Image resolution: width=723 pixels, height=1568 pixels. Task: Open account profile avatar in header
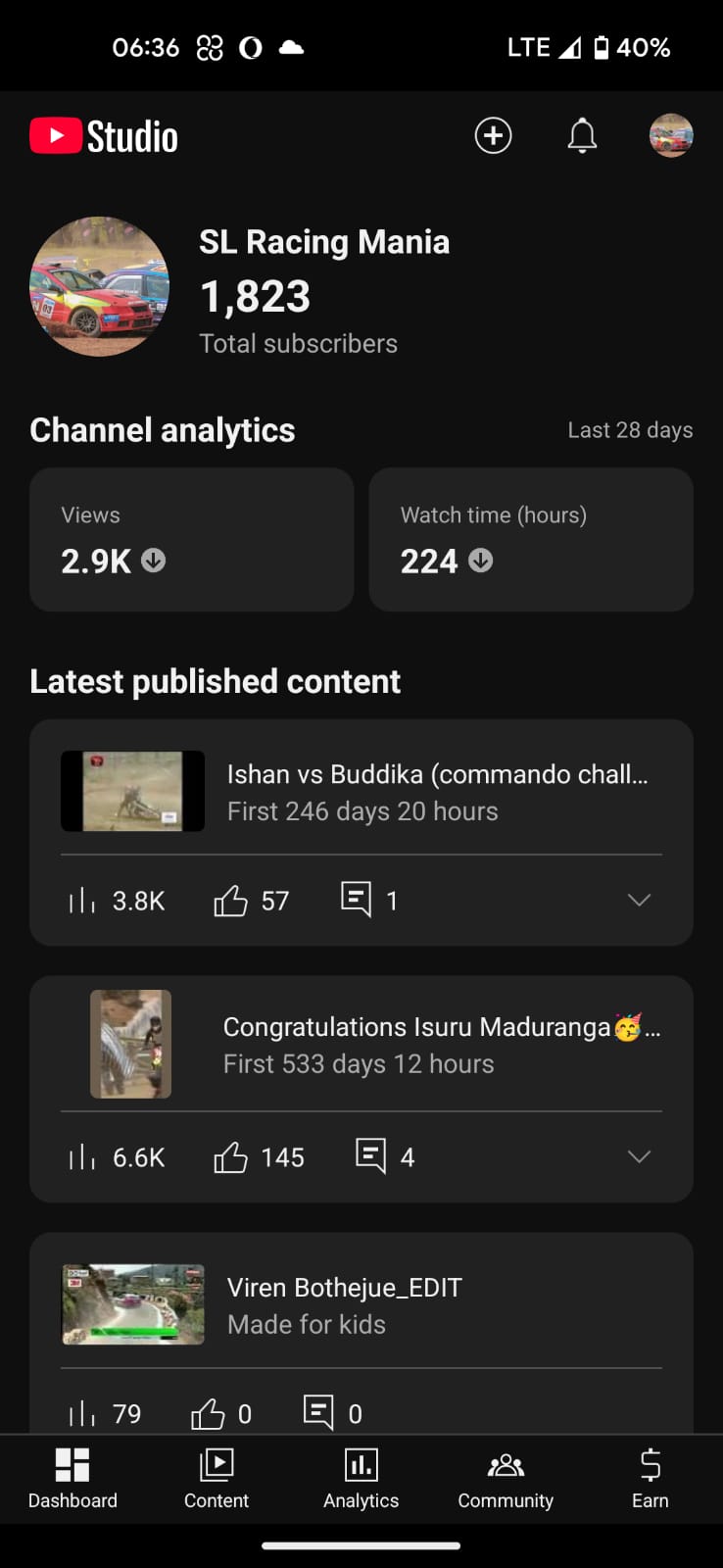point(671,135)
